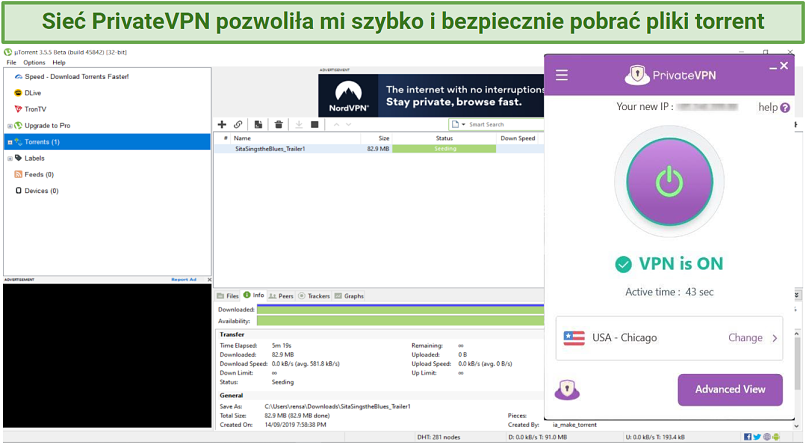The height and width of the screenshot is (445, 806).
Task: Click the Twitter icon in status bar
Action: [757, 437]
